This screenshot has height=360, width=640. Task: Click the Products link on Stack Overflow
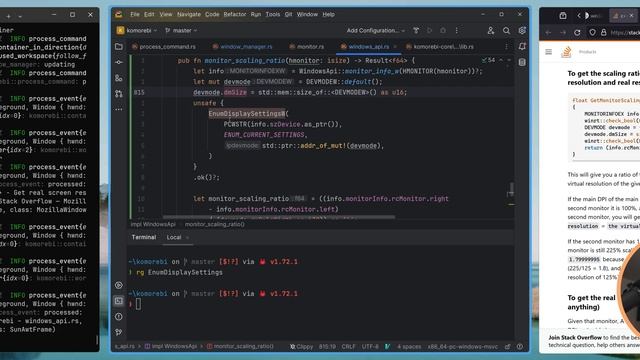[x=587, y=52]
